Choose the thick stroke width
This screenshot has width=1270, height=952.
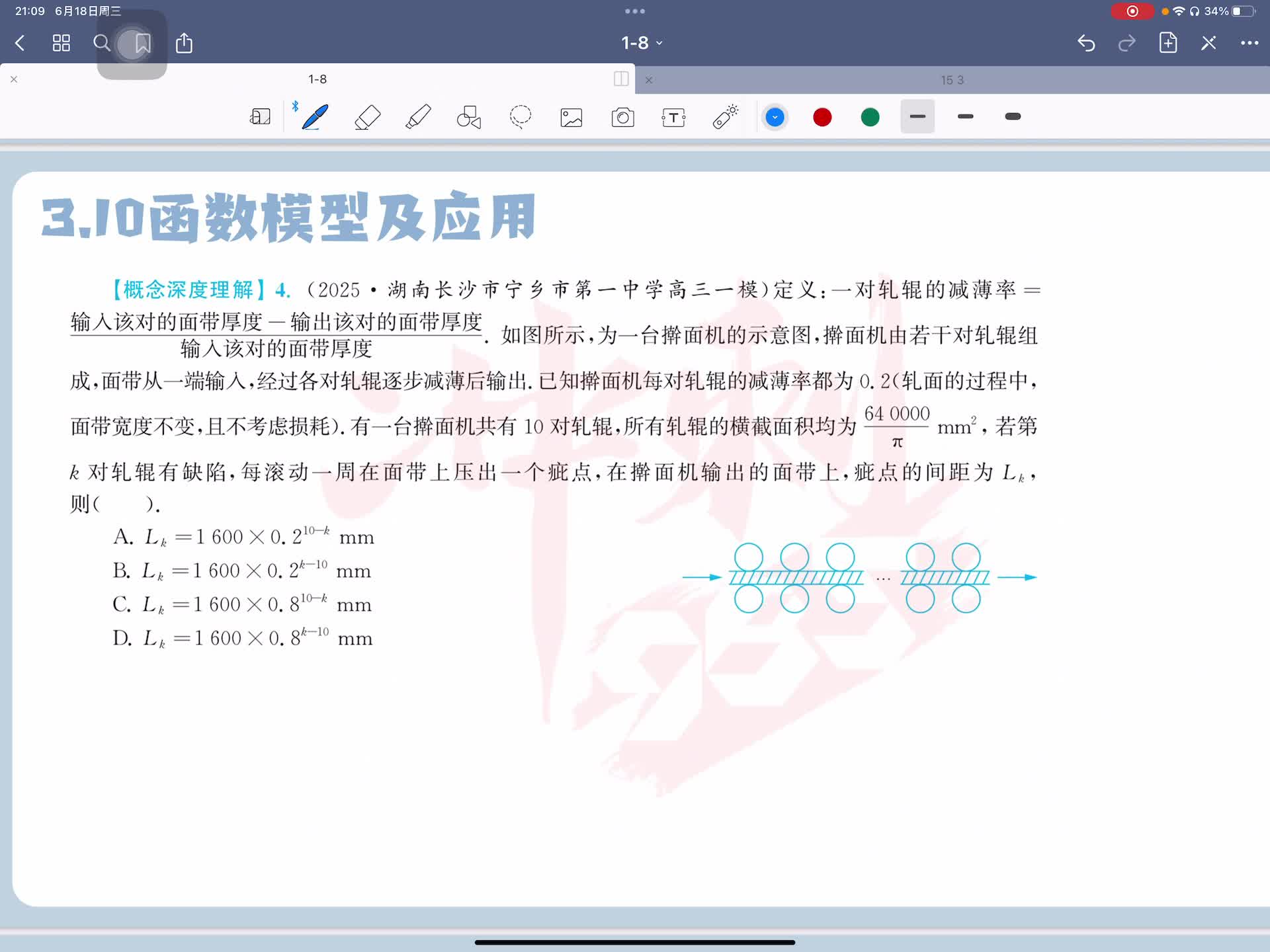[1013, 116]
